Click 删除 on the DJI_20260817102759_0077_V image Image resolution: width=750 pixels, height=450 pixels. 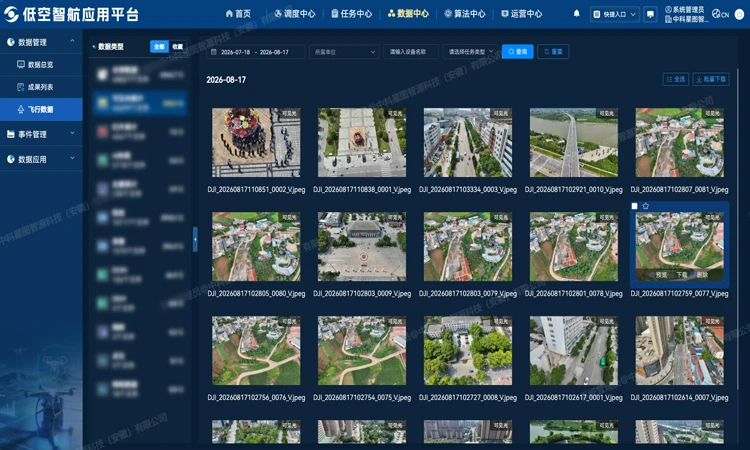(x=700, y=275)
